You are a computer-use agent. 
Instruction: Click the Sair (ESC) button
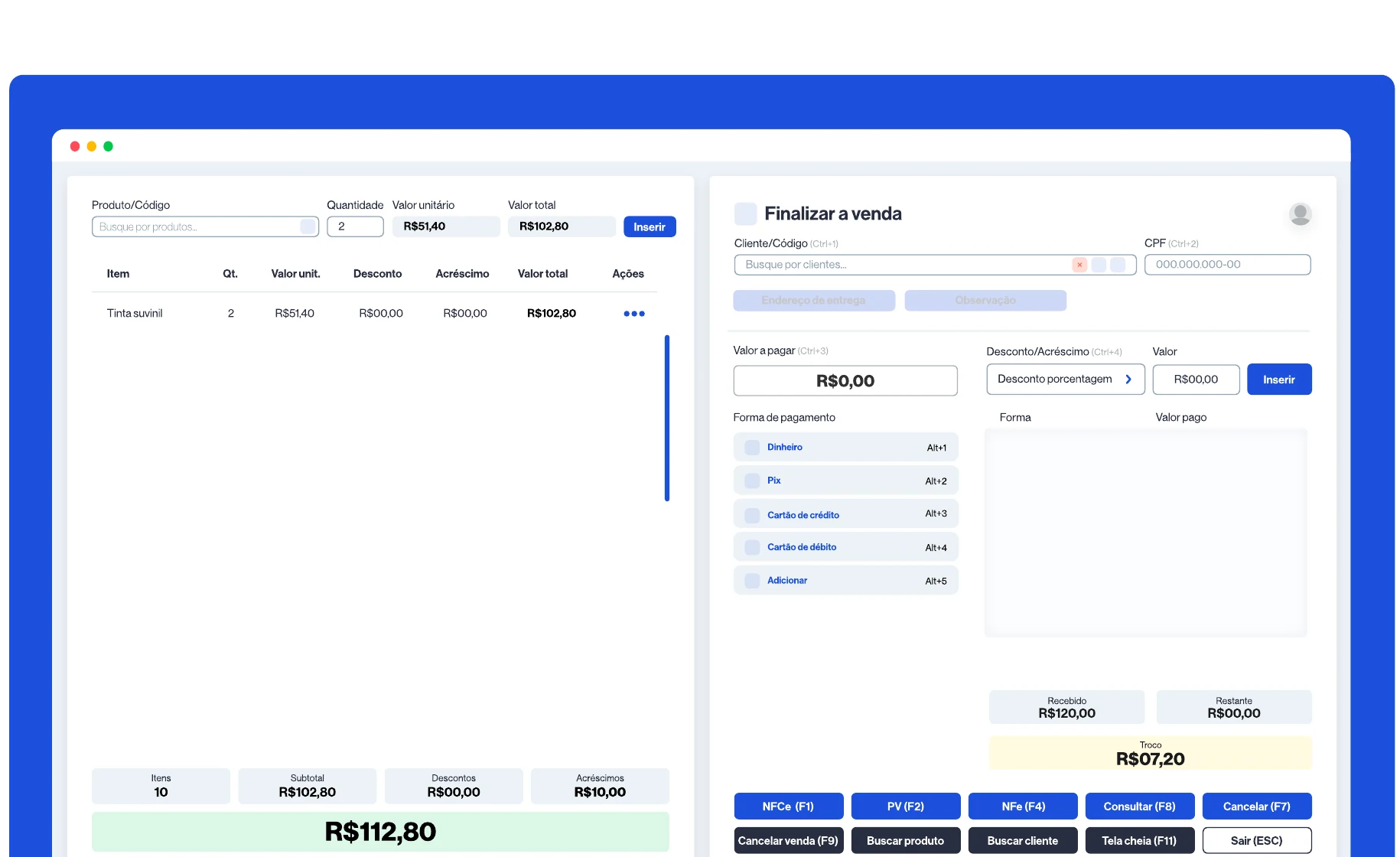[1257, 840]
